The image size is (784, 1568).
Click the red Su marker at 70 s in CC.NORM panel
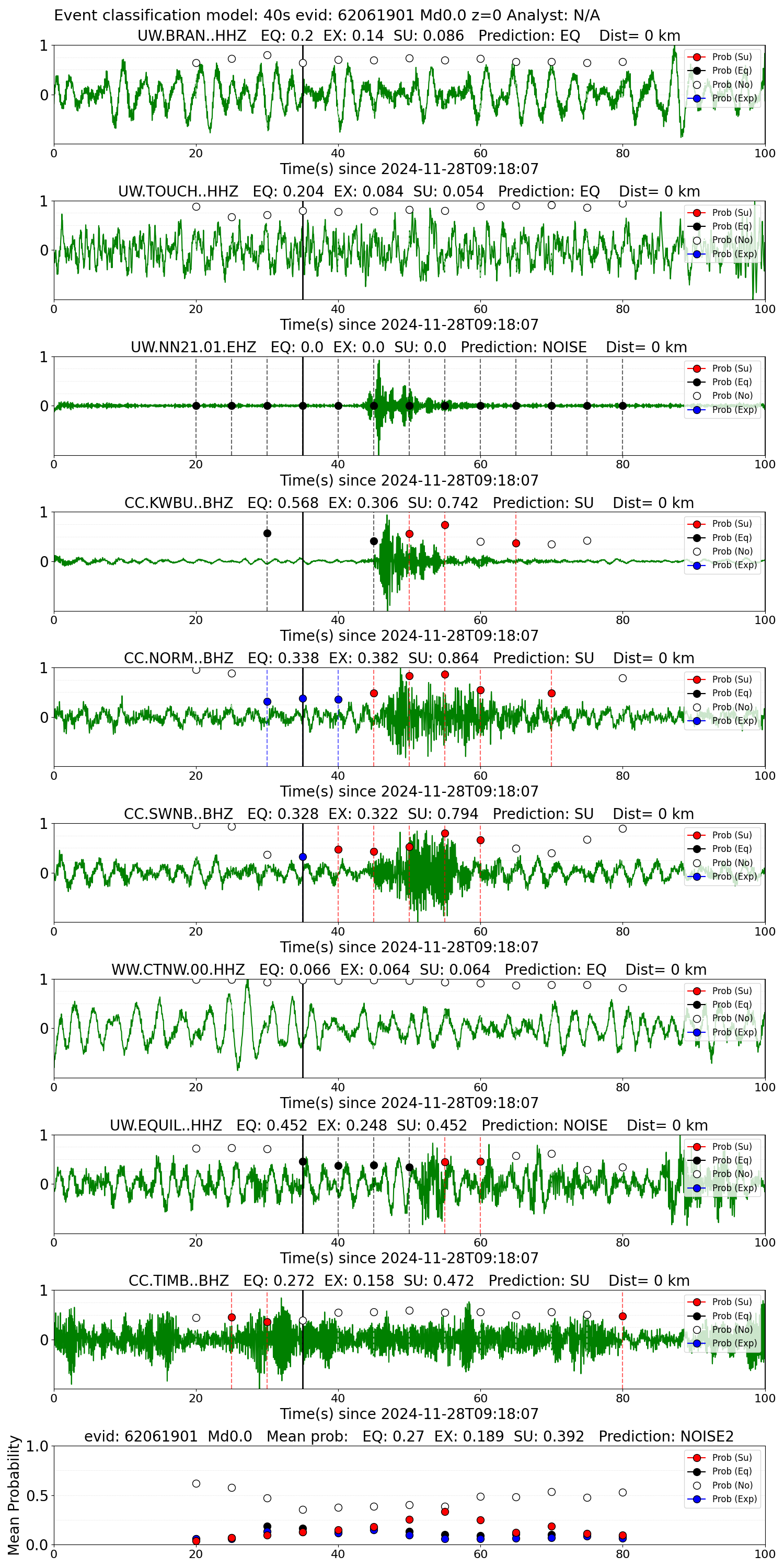551,693
